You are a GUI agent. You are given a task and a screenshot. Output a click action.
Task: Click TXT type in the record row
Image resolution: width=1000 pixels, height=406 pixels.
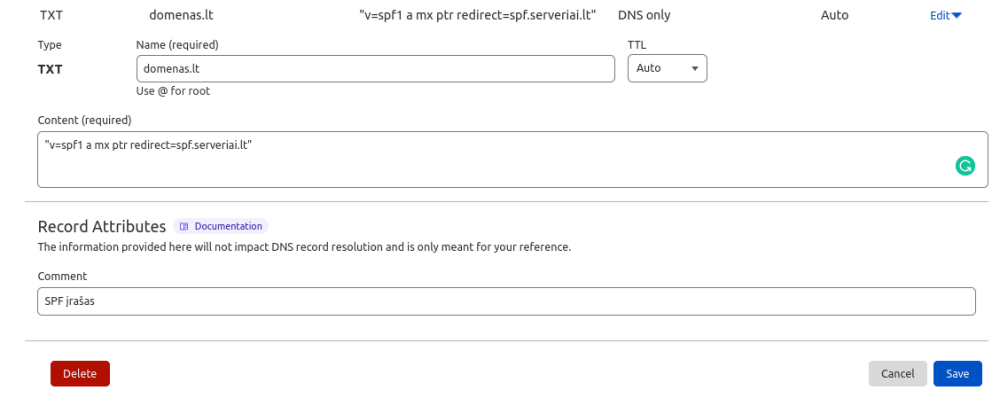(x=51, y=16)
